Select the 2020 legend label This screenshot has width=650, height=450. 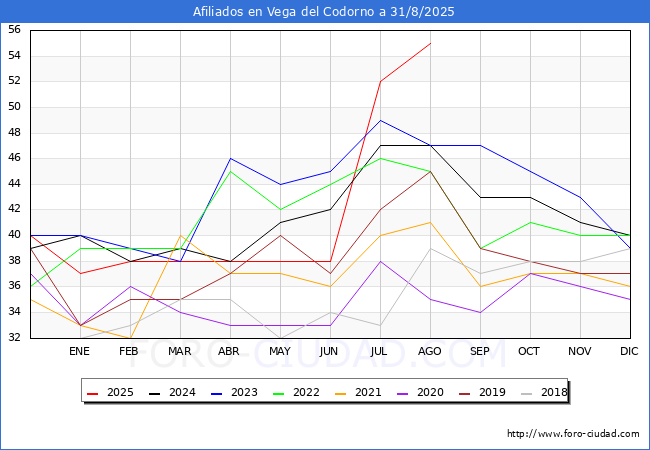(430, 392)
